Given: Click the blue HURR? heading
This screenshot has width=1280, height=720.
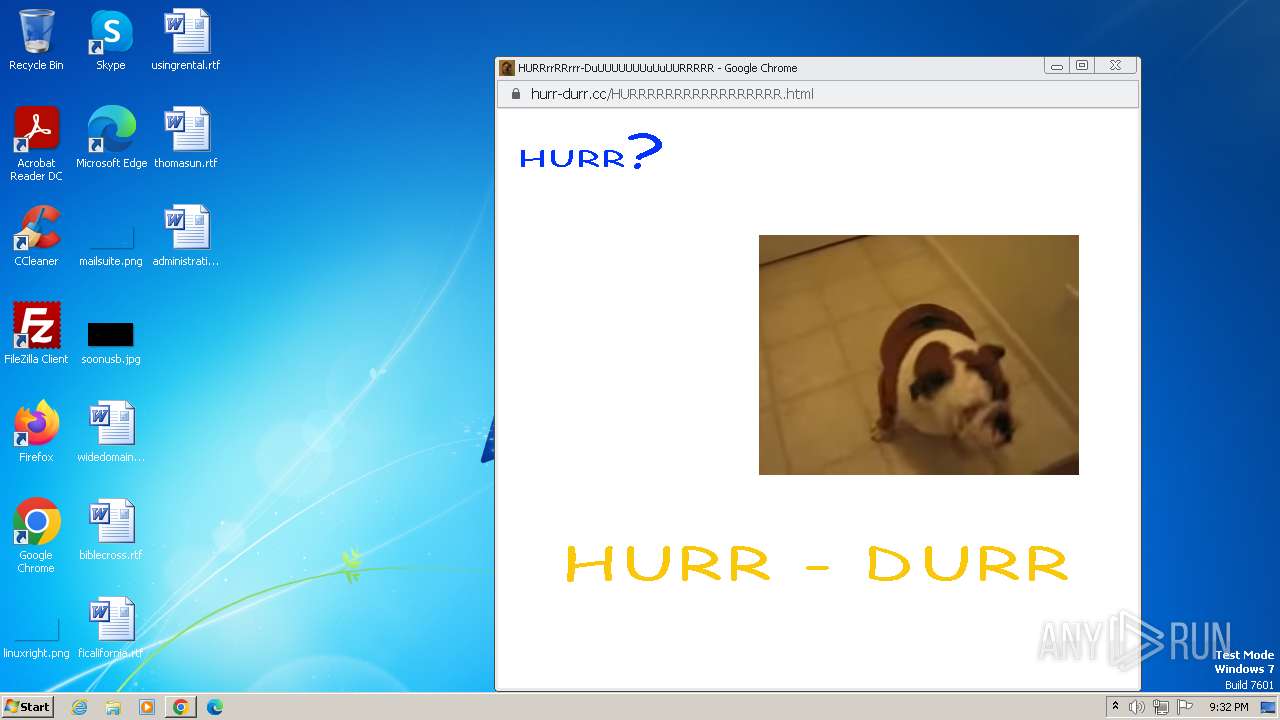Looking at the screenshot, I should 590,152.
